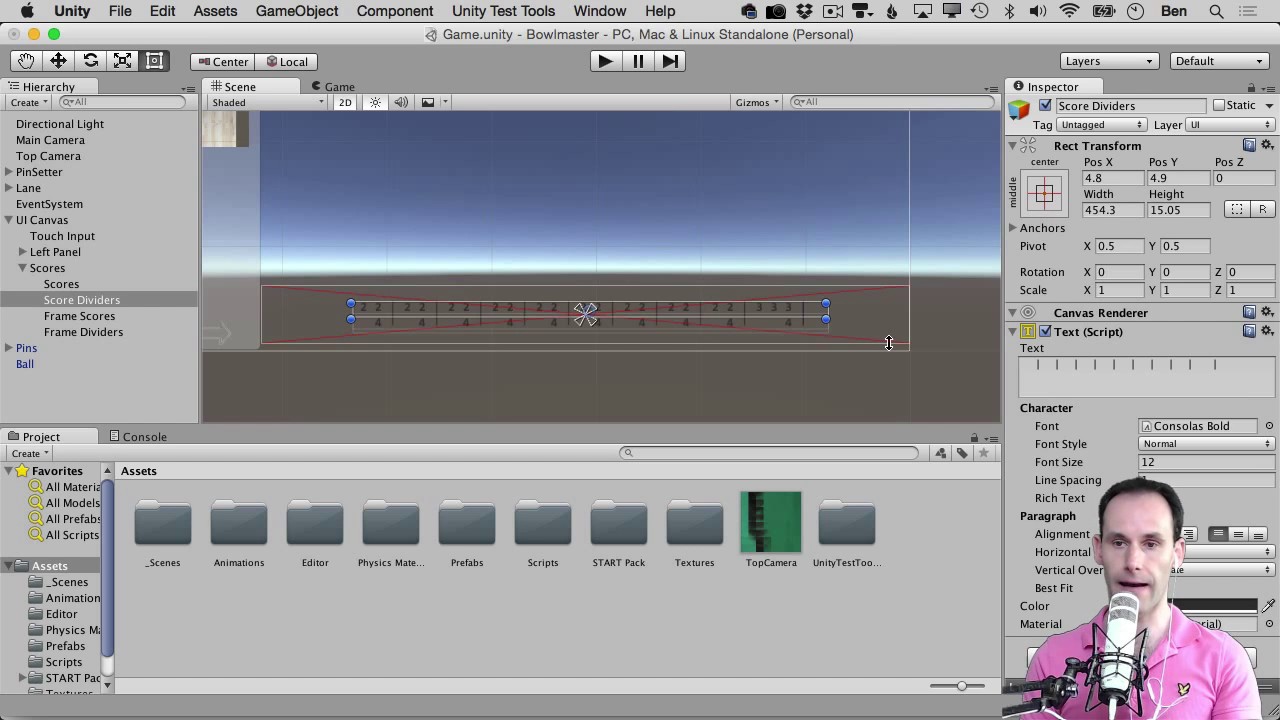Open the GameObject menu
This screenshot has height=720, width=1280.
pos(295,11)
